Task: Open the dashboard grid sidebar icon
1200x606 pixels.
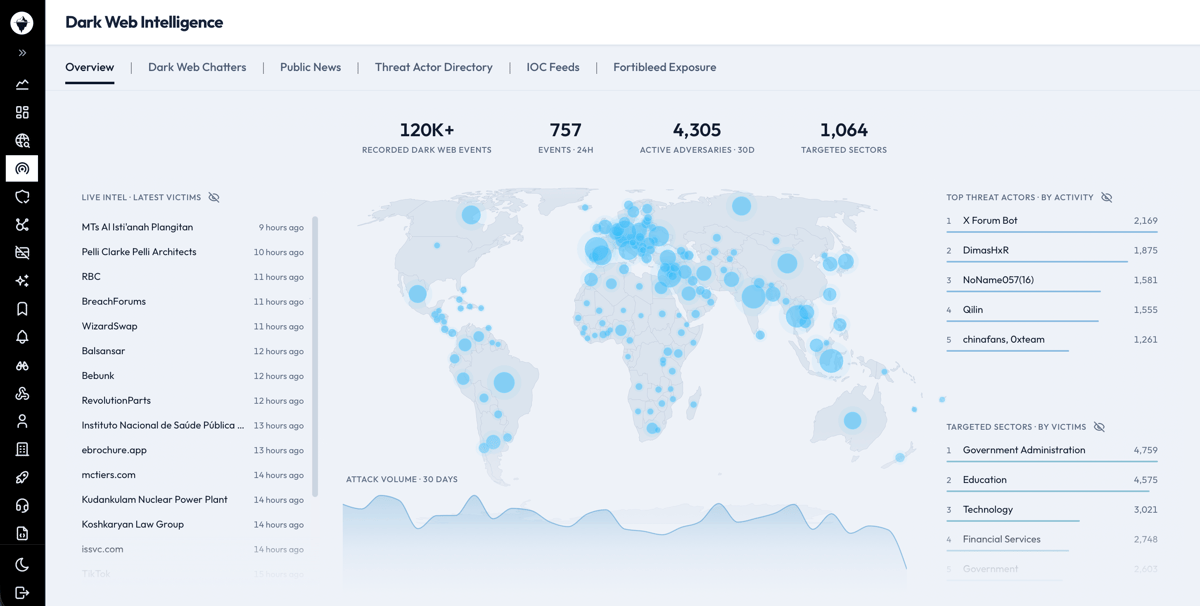Action: pos(22,112)
